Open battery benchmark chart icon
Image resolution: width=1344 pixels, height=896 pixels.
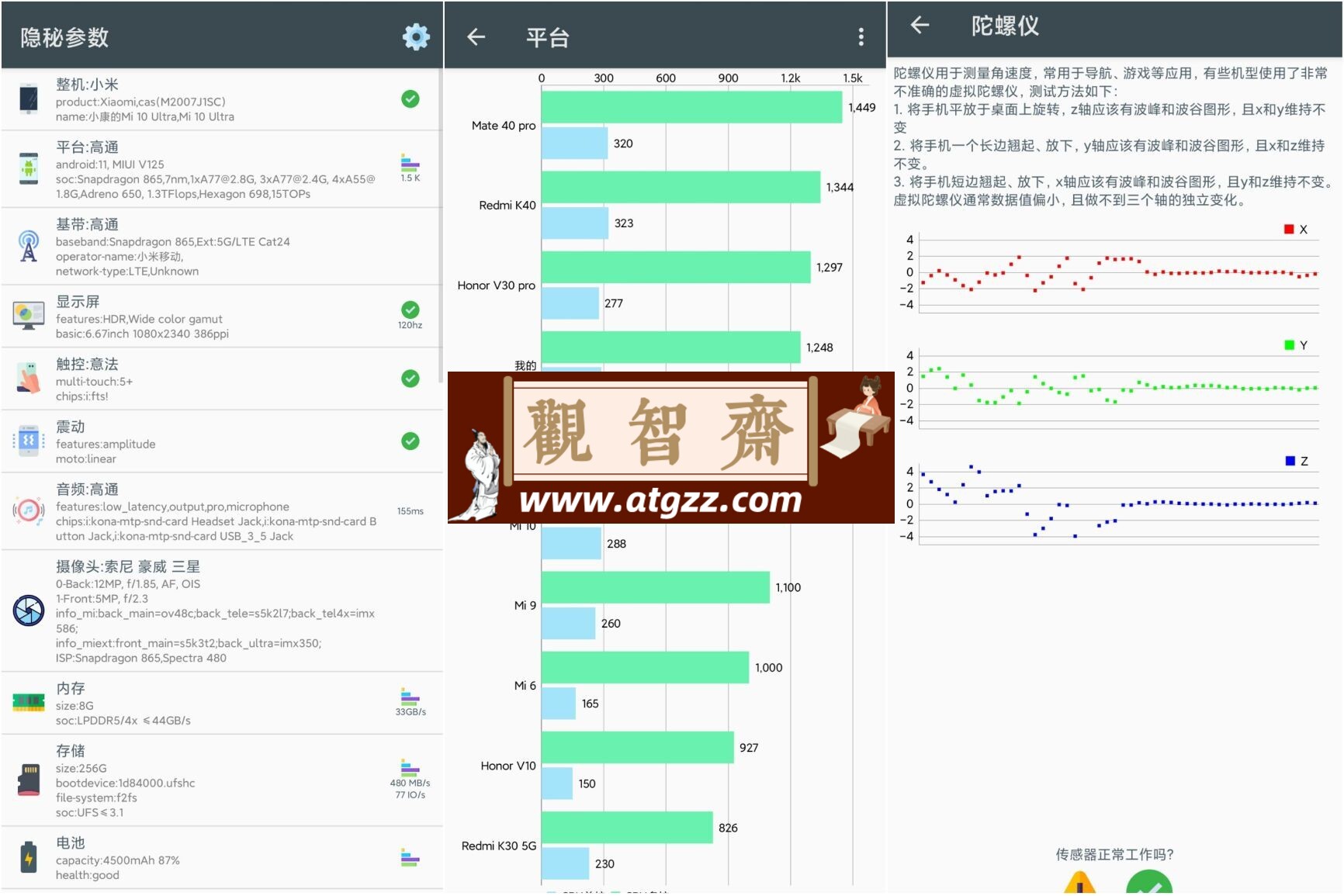coord(410,857)
